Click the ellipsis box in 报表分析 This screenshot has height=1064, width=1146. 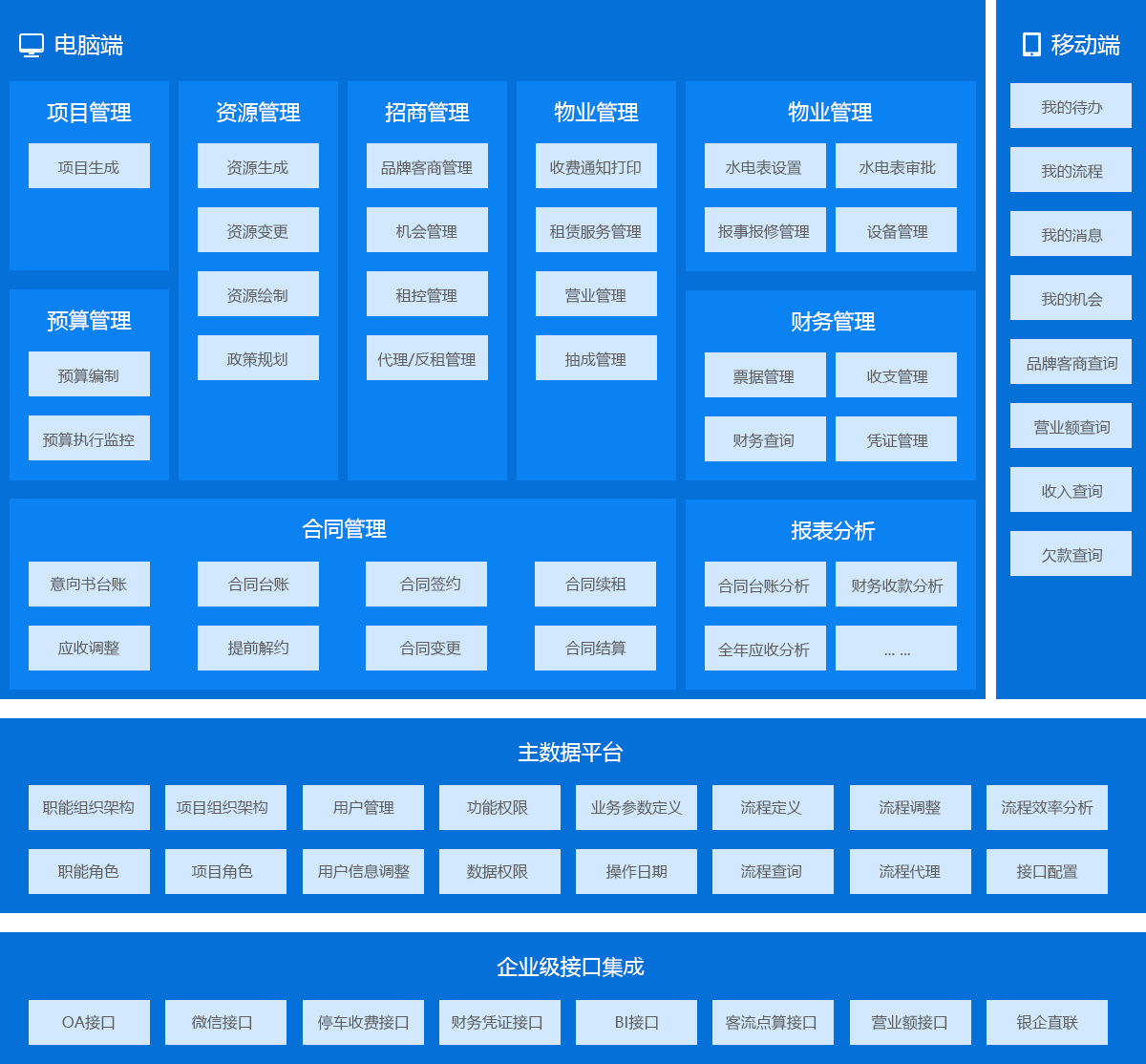click(896, 649)
